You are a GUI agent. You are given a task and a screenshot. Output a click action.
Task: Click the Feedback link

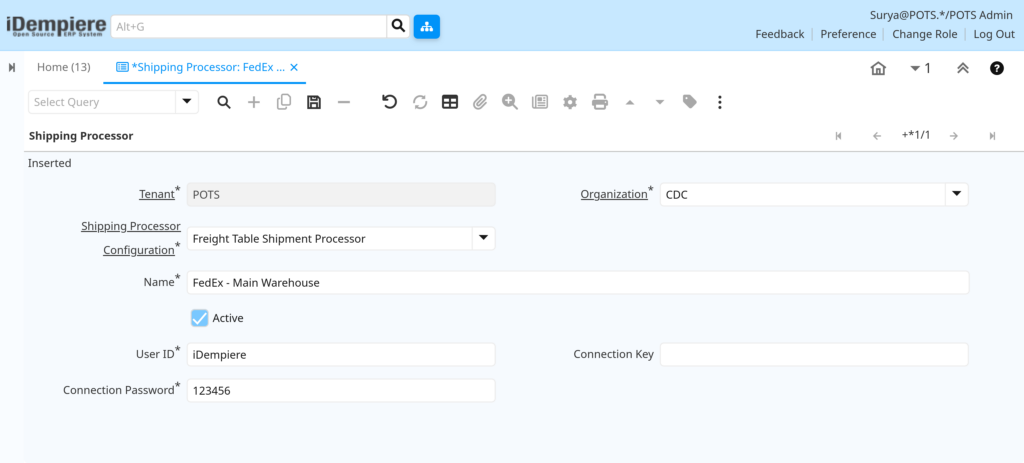pos(780,34)
